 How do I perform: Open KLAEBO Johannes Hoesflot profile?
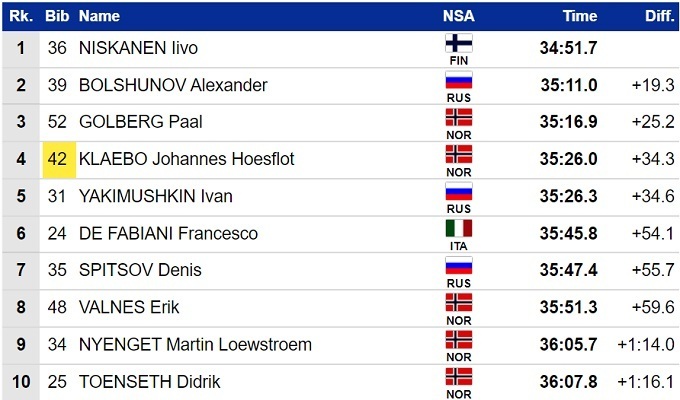[186, 159]
